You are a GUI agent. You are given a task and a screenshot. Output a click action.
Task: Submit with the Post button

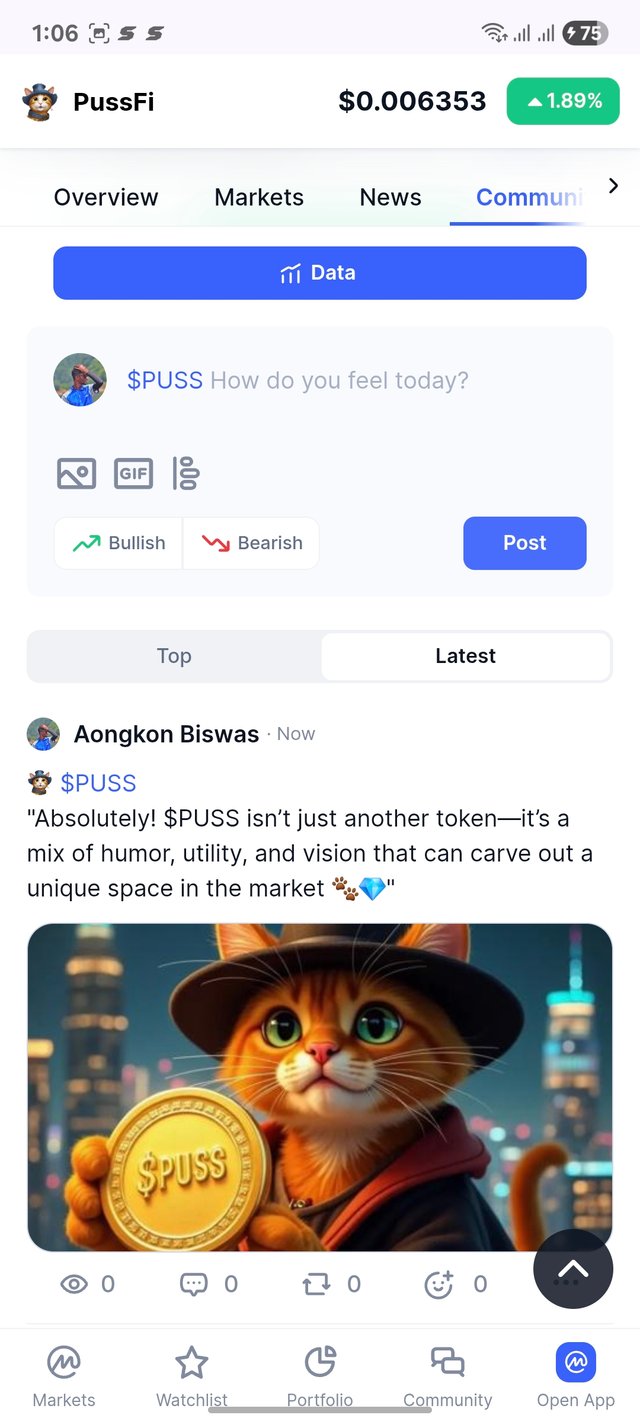[x=525, y=543]
